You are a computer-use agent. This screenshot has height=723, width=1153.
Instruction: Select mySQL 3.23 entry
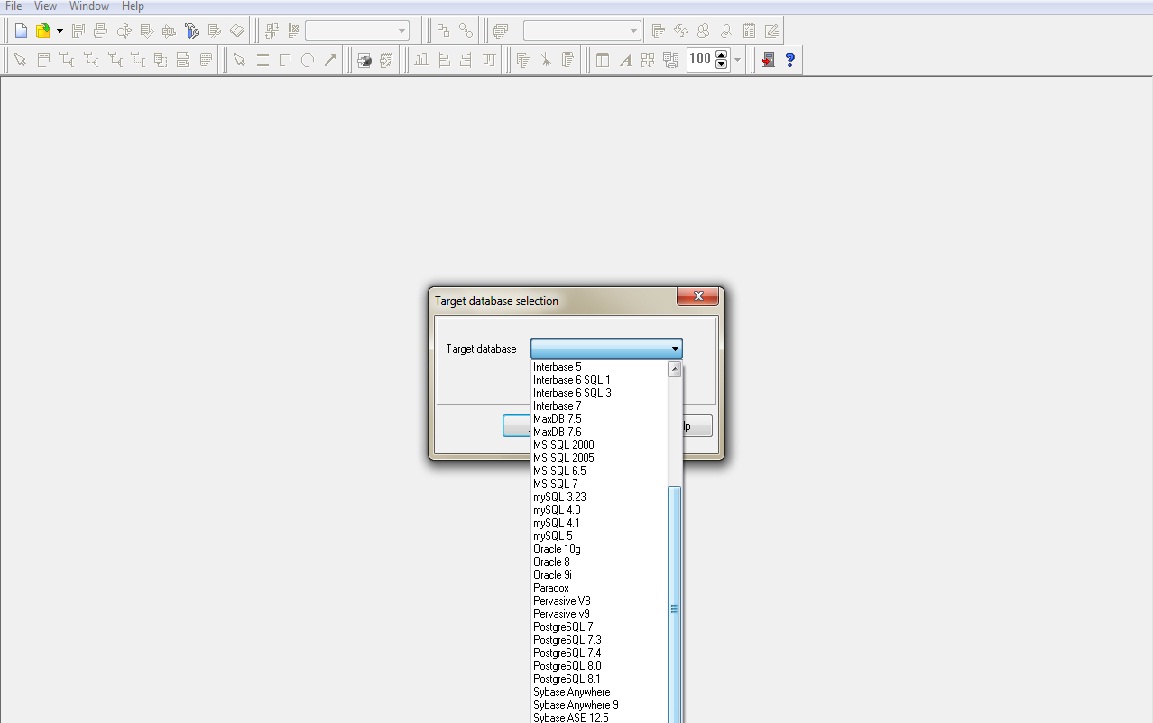pos(599,497)
